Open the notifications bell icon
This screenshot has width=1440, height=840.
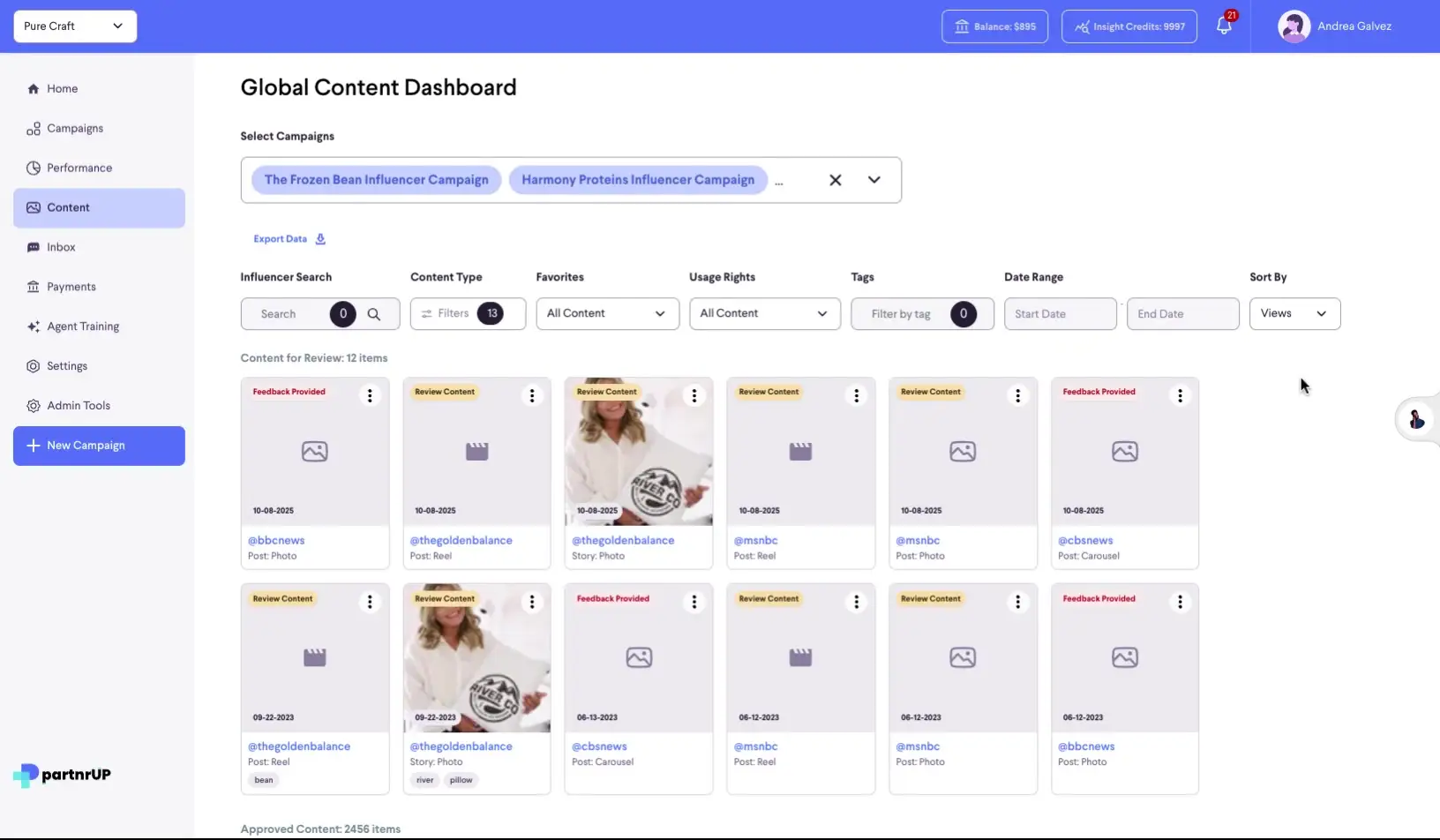[x=1224, y=26]
